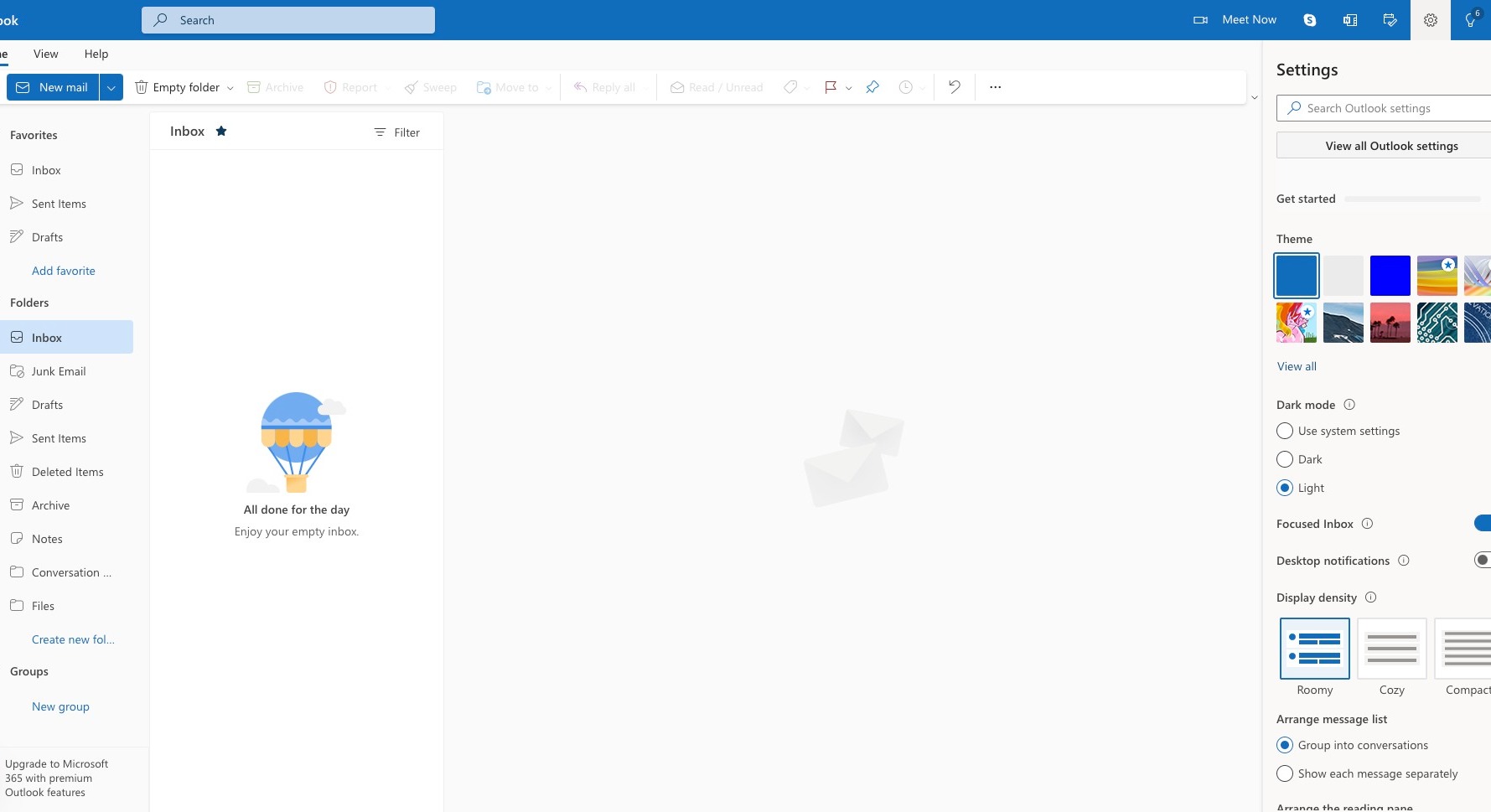This screenshot has width=1491, height=812.
Task: Toggle the Focused Inbox switch
Action: [1483, 524]
